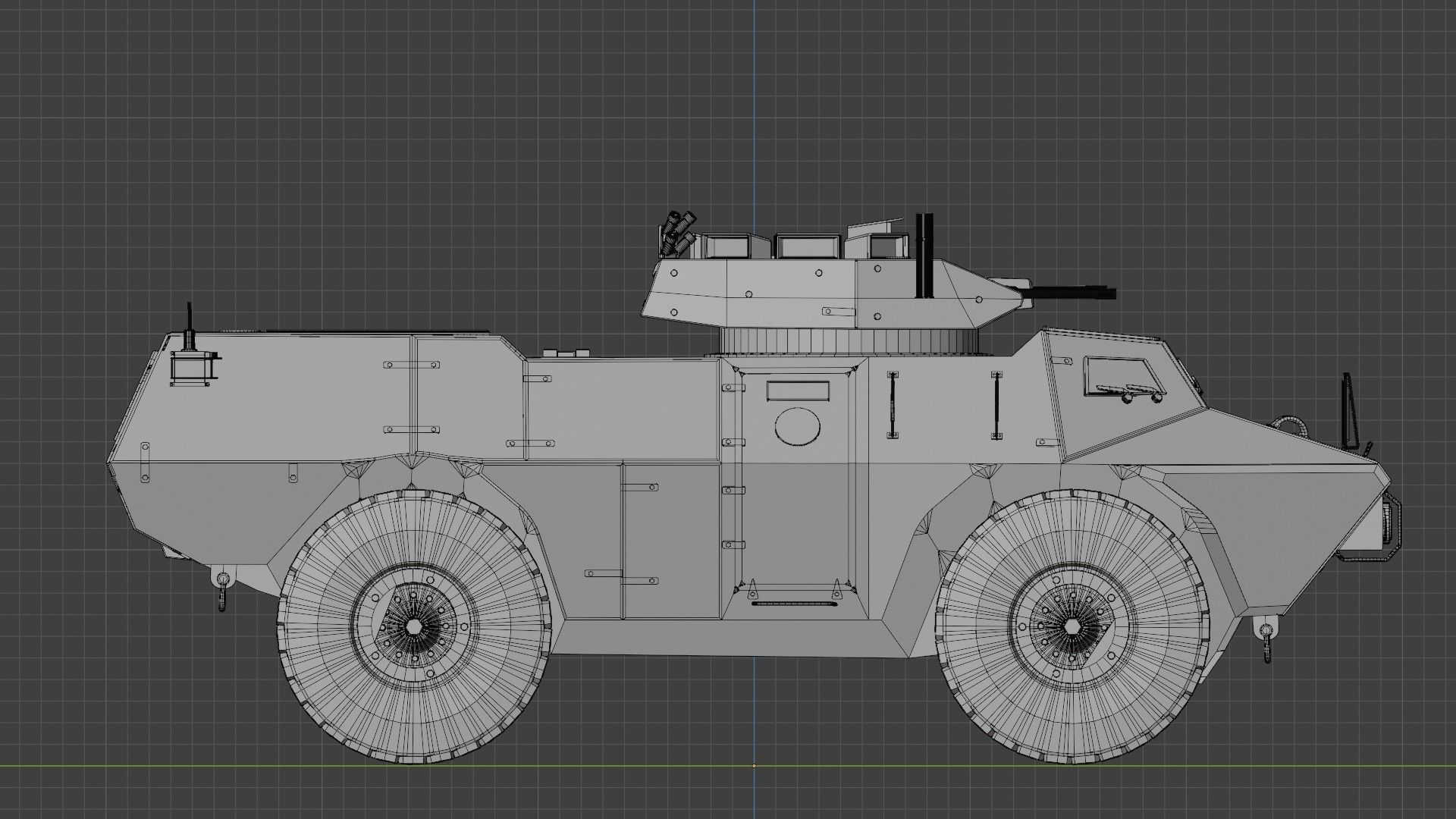Select the blue vertical axis line

point(755,114)
